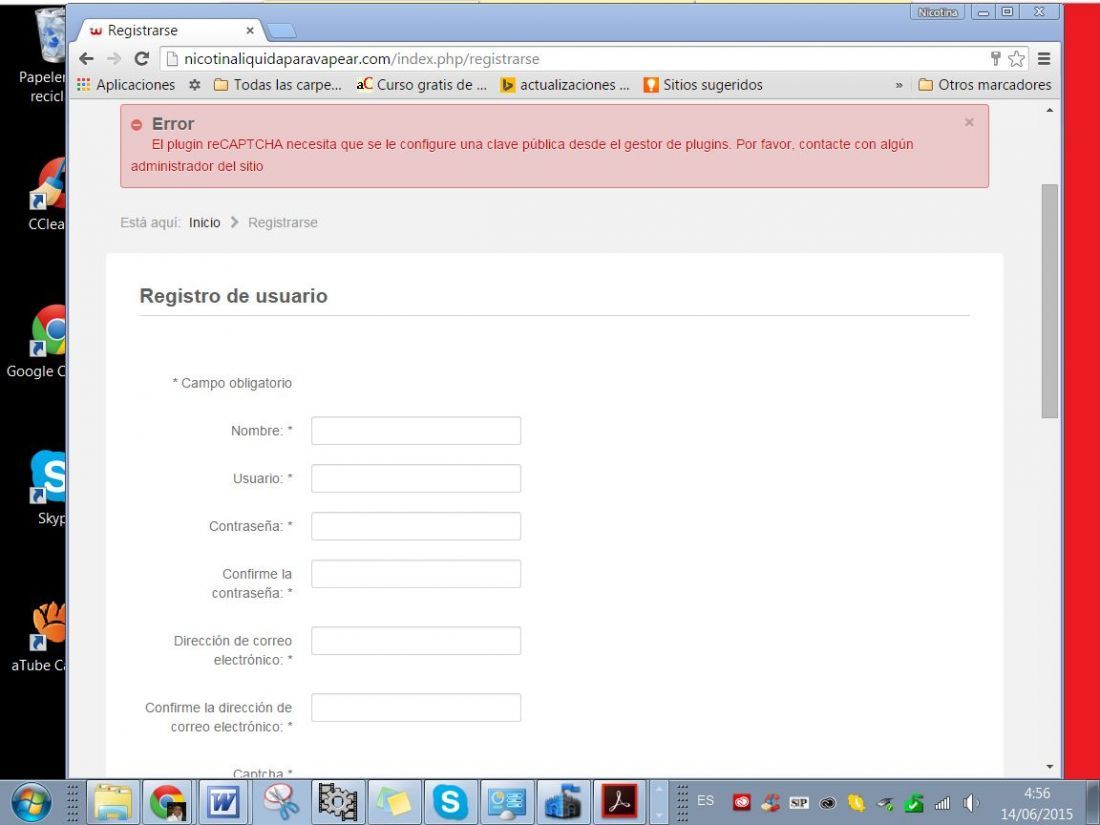The height and width of the screenshot is (825, 1100).
Task: Open saved password key icon
Action: (995, 58)
